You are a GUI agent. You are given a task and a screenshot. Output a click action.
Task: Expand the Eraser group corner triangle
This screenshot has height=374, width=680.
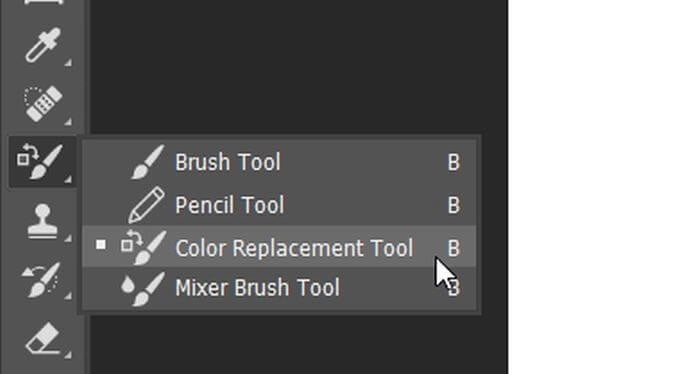(x=68, y=355)
